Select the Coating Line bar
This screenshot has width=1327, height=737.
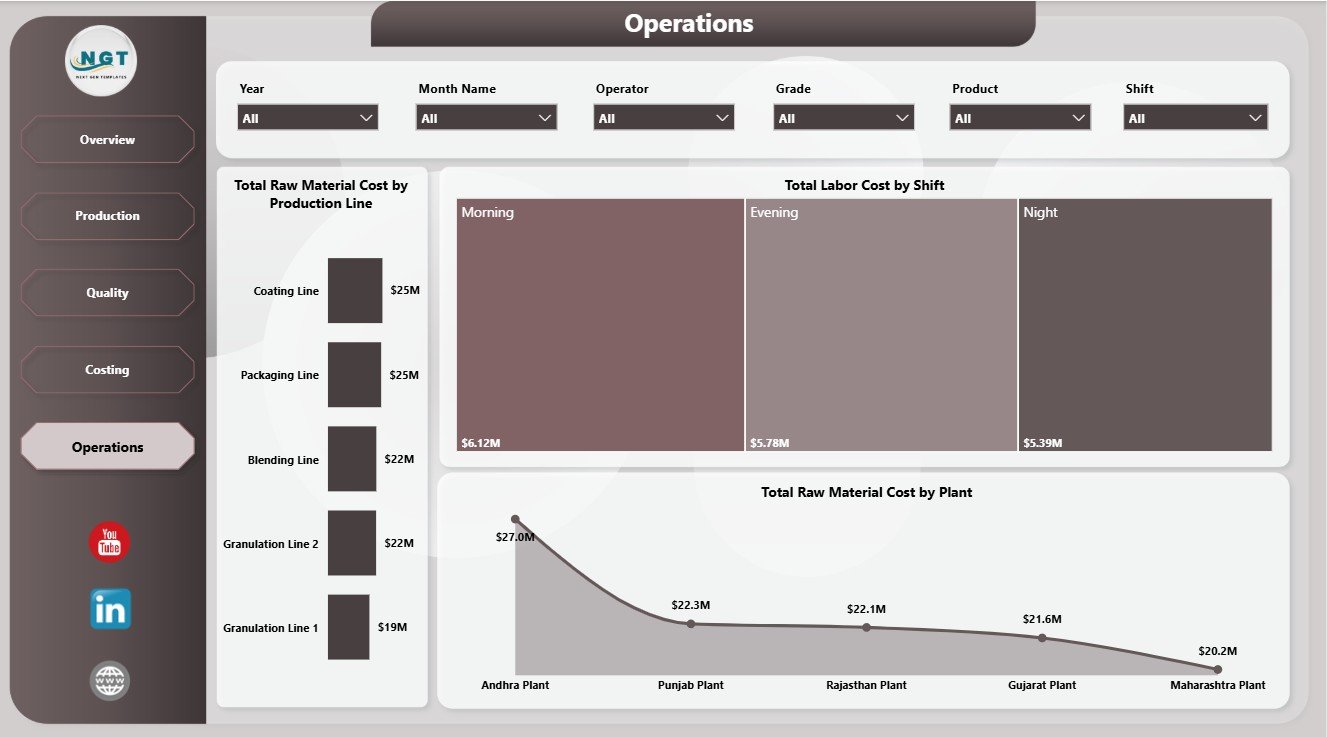pyautogui.click(x=355, y=291)
